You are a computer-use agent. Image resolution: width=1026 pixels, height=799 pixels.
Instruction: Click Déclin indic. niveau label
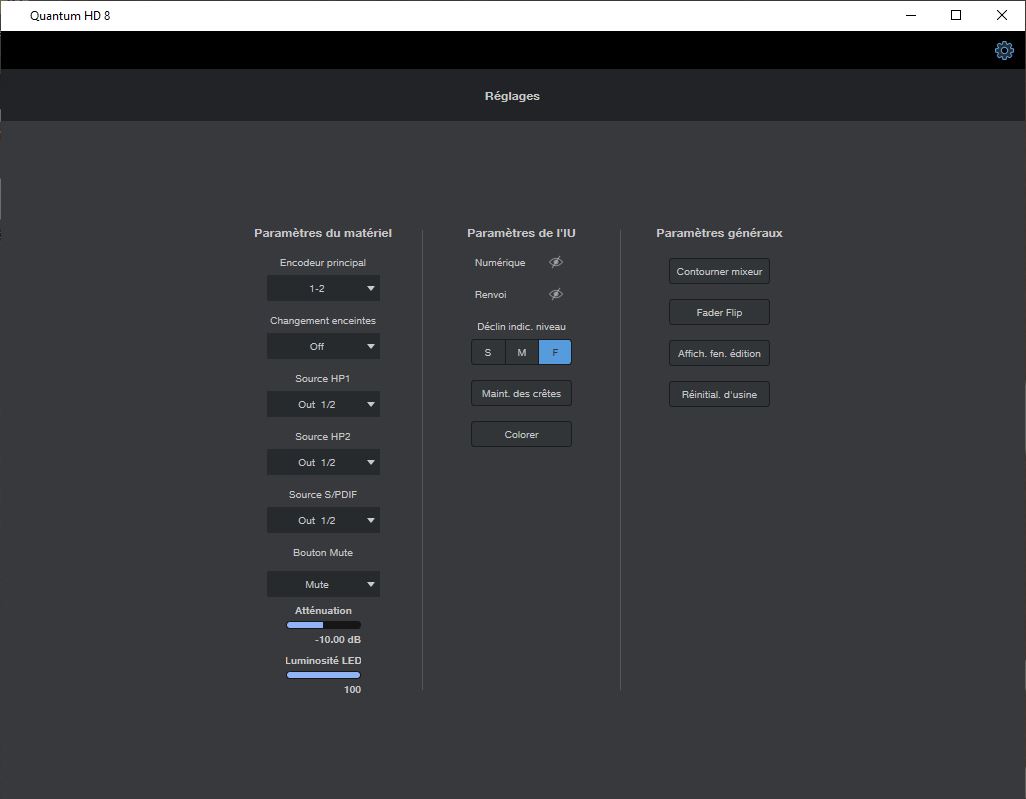coord(522,327)
